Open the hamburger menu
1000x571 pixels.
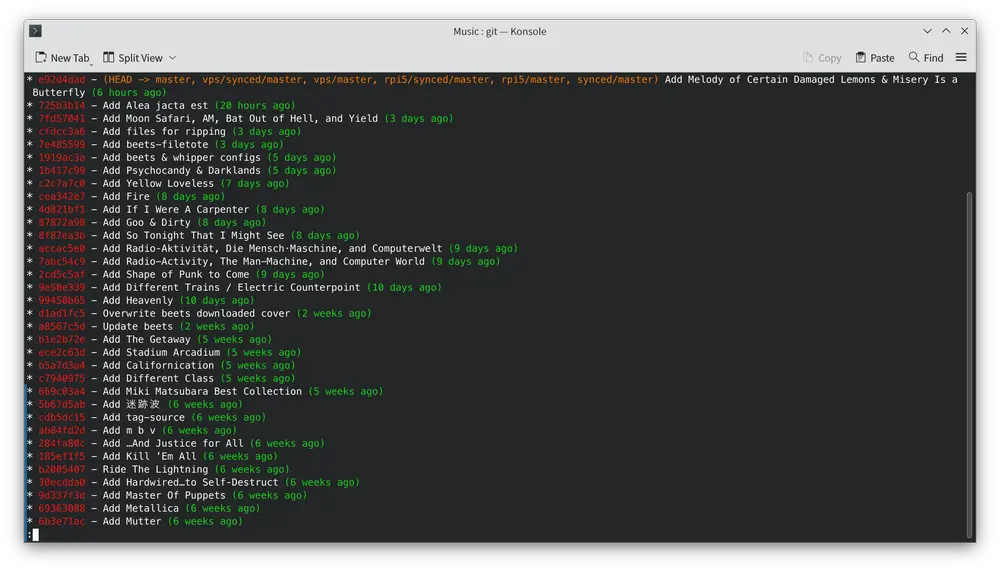[961, 58]
